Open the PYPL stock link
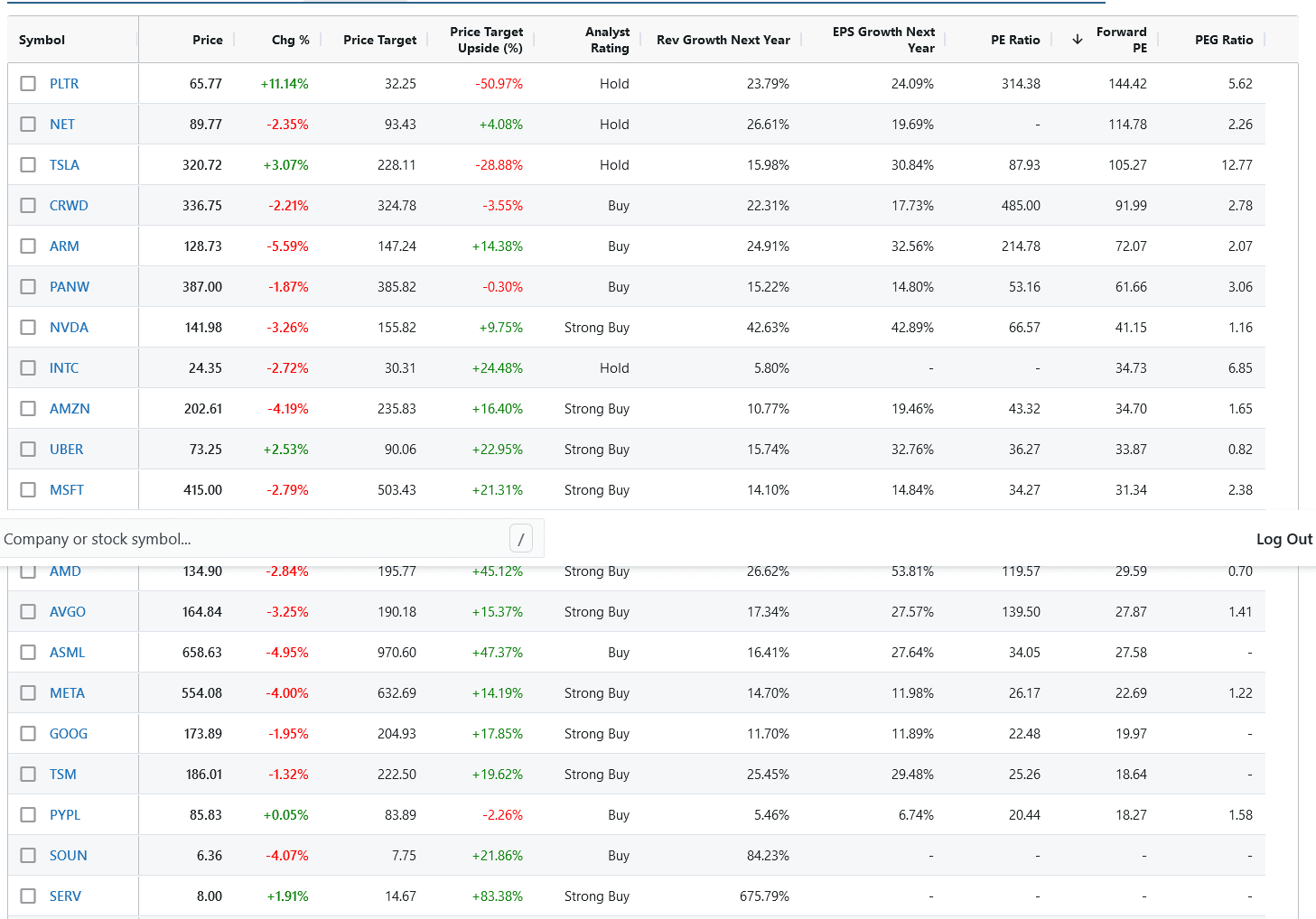Viewport: 1316px width, 919px height. point(65,814)
